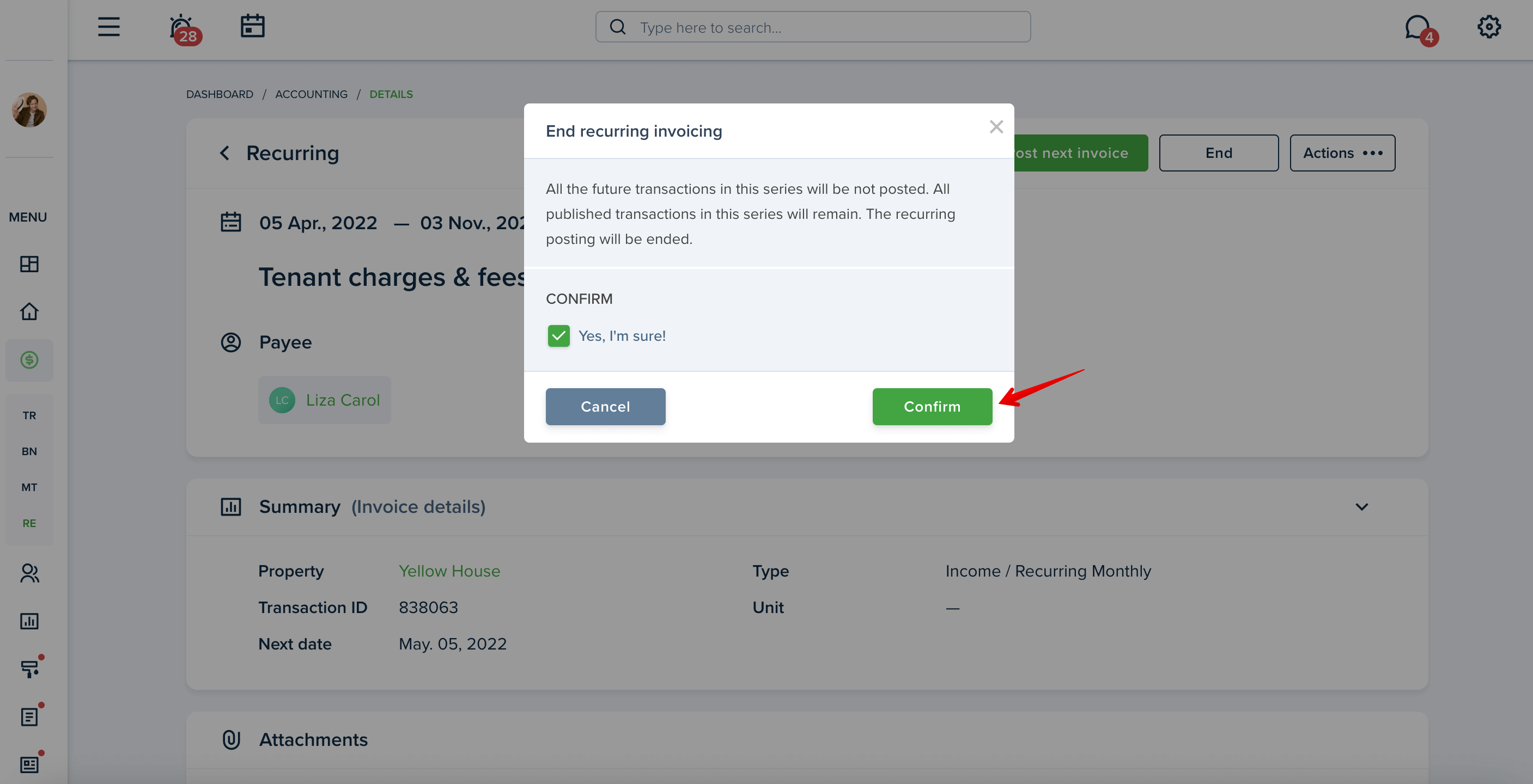Screen dimensions: 1533x784
Task: Select RE submenu item
Action: pyautogui.click(x=29, y=523)
